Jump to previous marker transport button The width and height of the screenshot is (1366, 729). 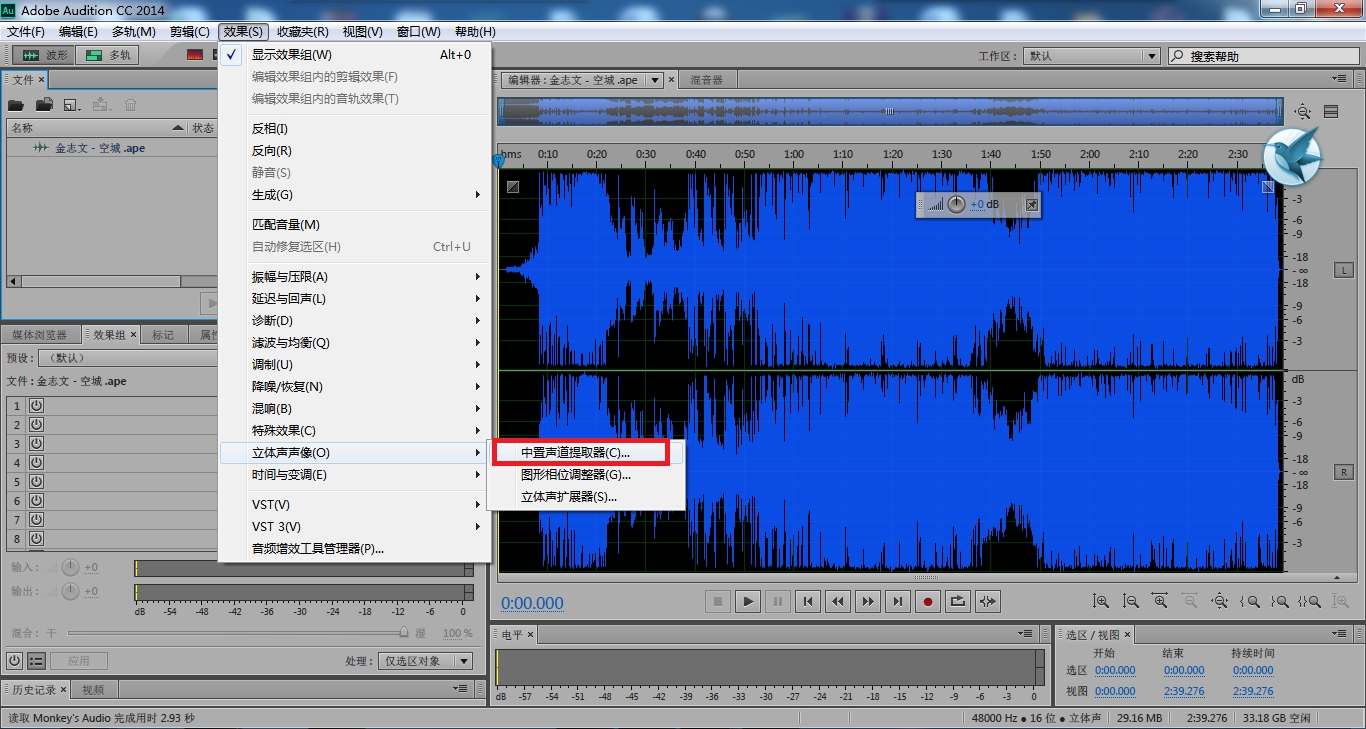tap(808, 601)
